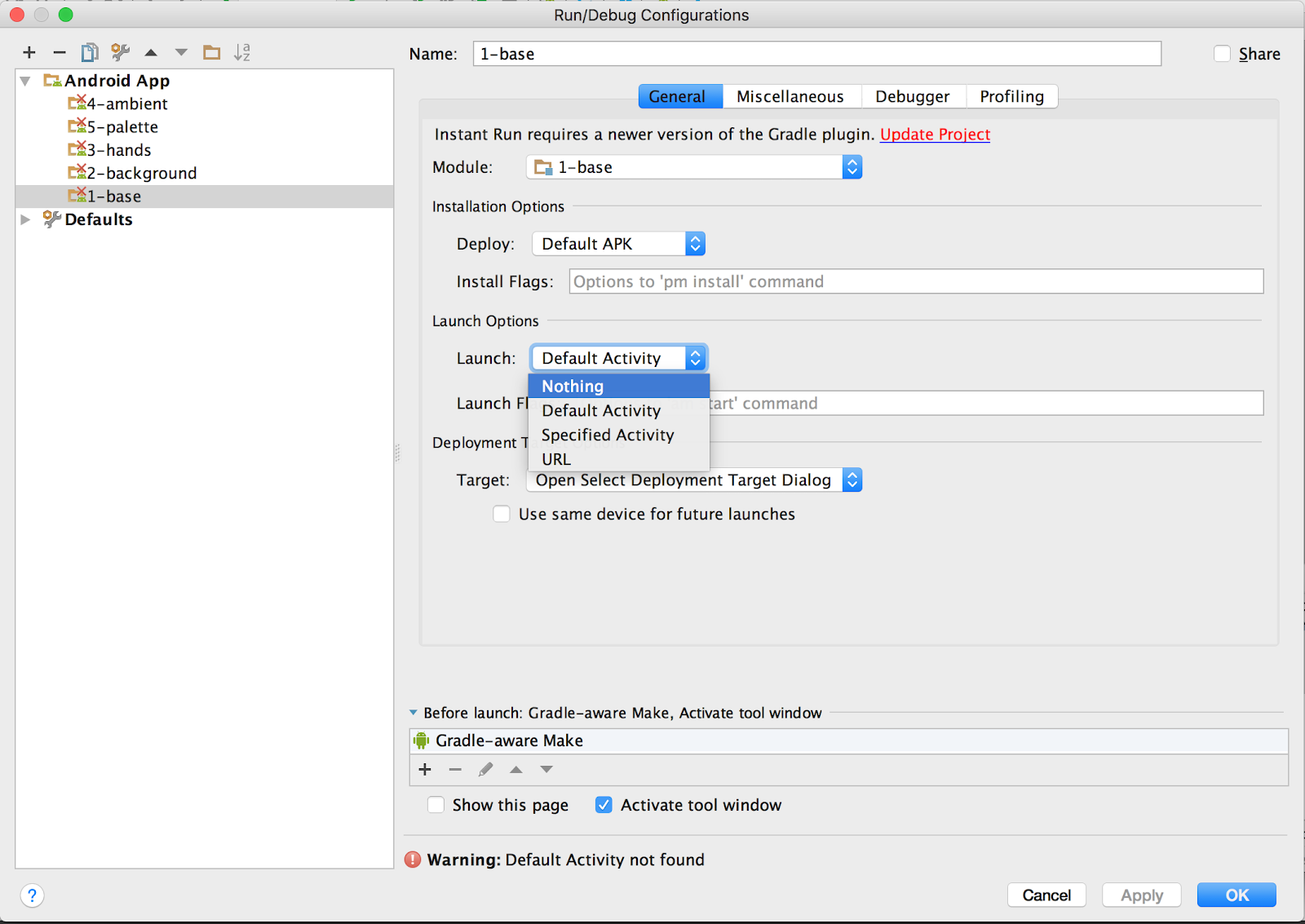Select the 1-base configuration
The width and height of the screenshot is (1305, 924).
pyautogui.click(x=204, y=197)
